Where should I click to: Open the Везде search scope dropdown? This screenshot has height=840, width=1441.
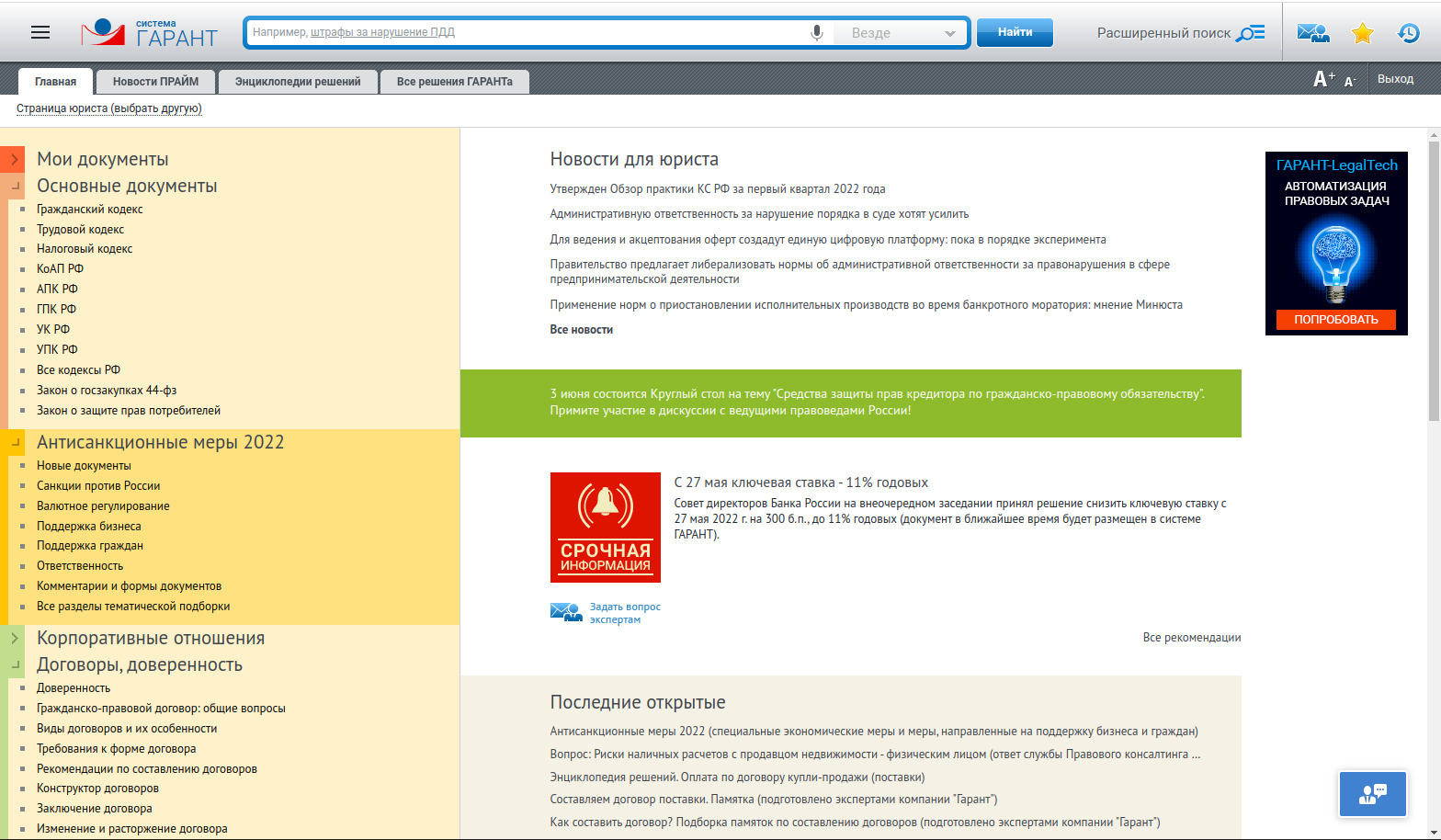point(901,33)
